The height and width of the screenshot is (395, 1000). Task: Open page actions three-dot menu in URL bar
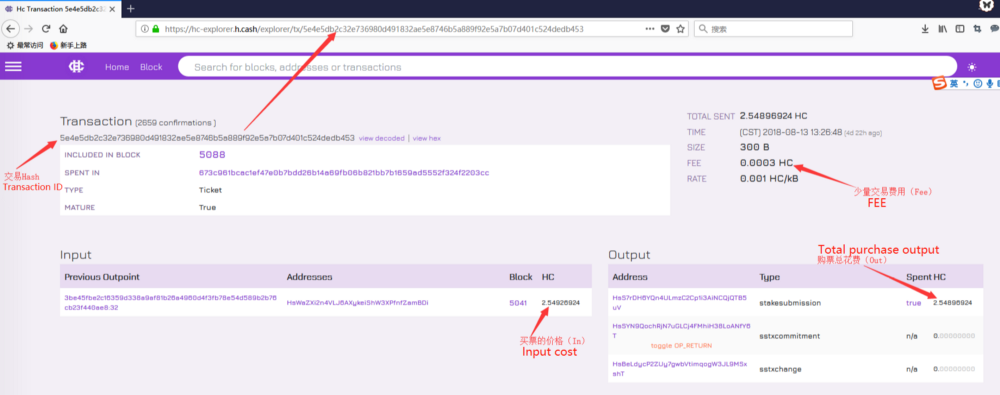650,29
